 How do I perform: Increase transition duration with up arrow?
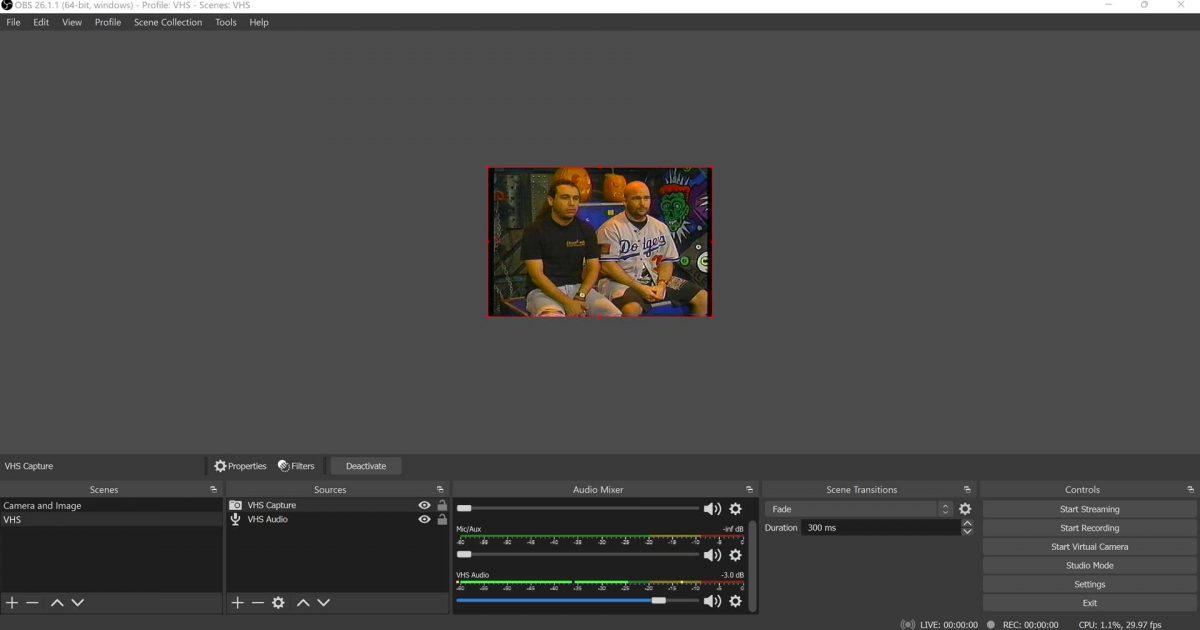click(x=967, y=523)
